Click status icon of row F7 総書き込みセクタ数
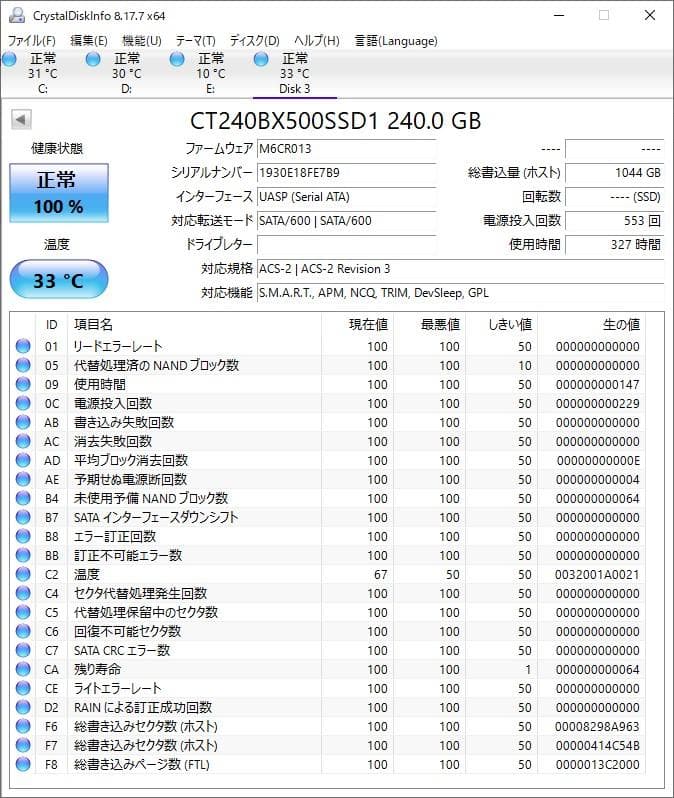 pos(23,745)
